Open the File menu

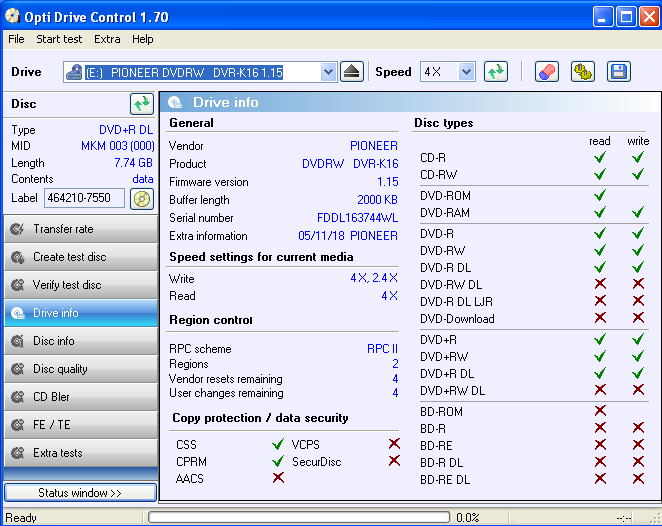point(16,39)
